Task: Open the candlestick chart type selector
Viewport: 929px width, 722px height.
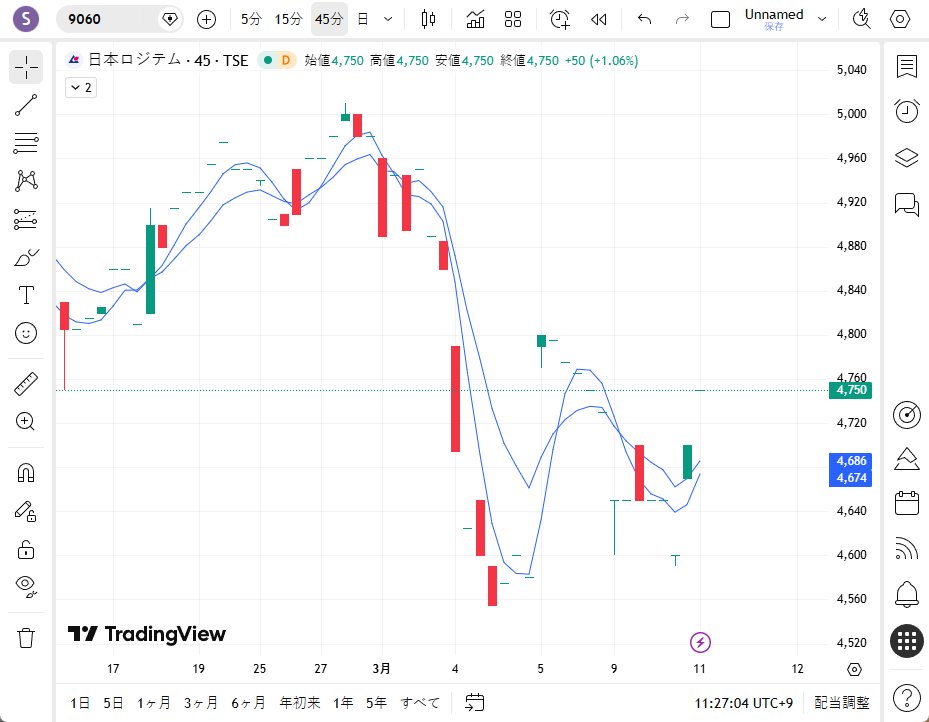Action: 428,20
